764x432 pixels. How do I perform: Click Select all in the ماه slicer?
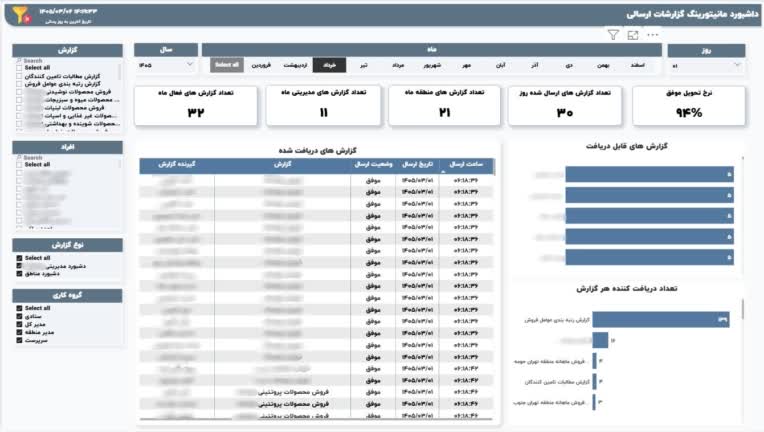pos(227,65)
